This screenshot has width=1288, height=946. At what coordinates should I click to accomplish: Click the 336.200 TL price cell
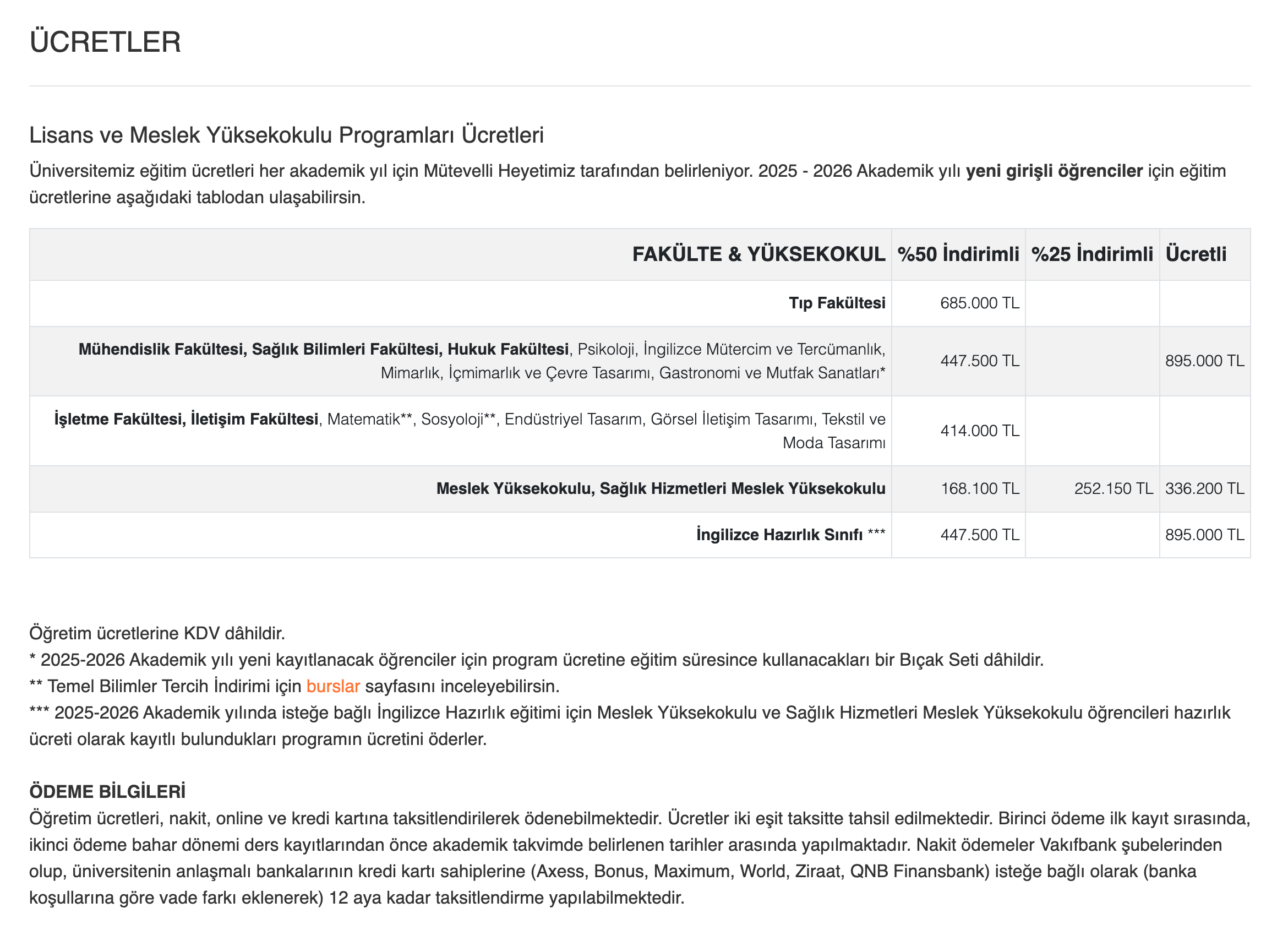[1204, 488]
